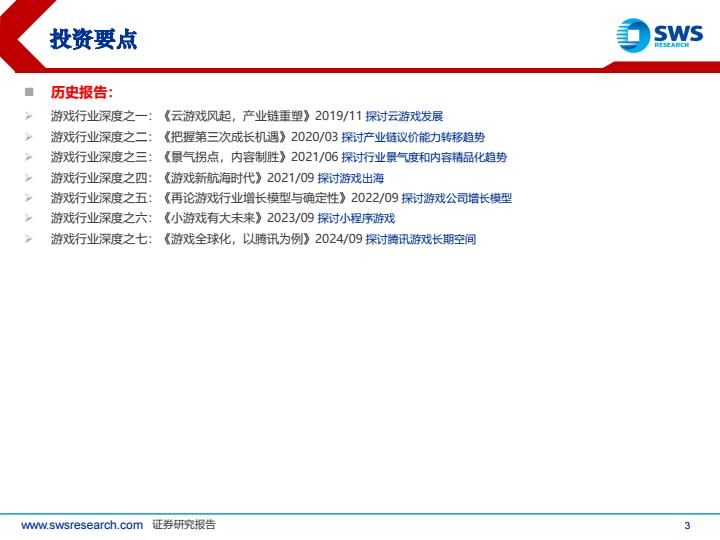Image resolution: width=720 pixels, height=540 pixels.
Task: Click the footer text 证券研究报告
Action: (184, 524)
